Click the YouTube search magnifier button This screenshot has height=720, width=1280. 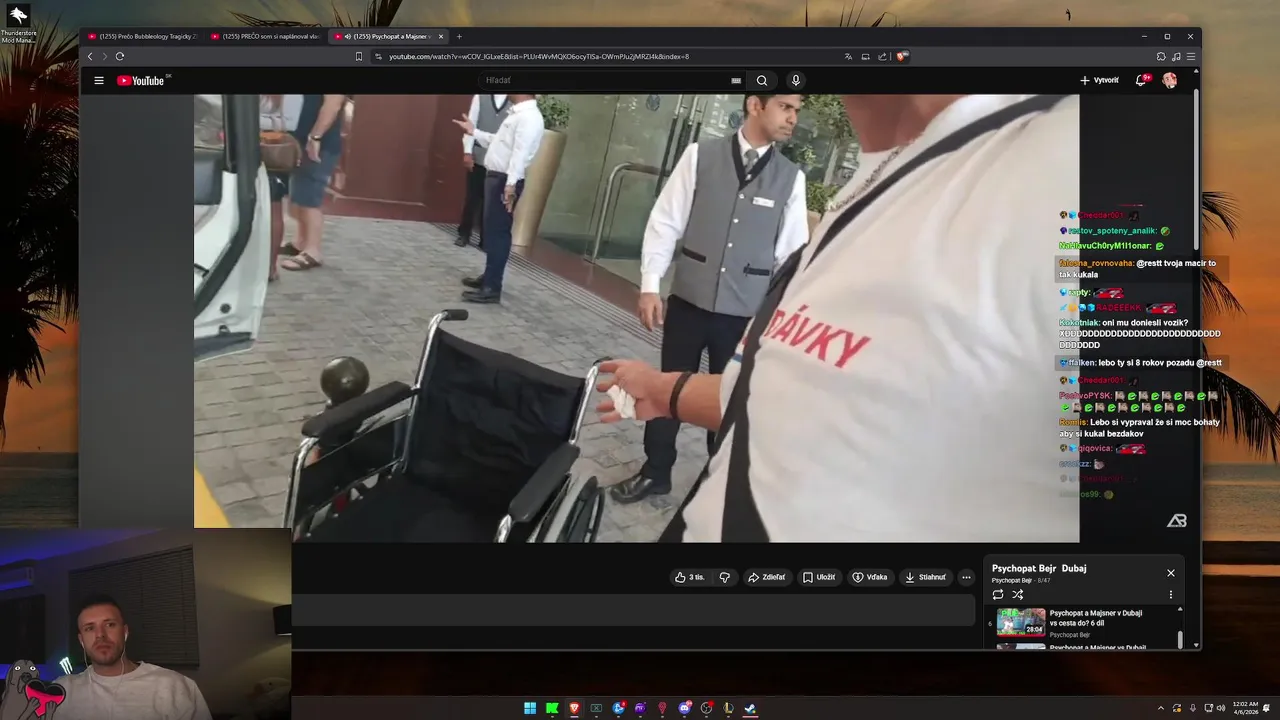pyautogui.click(x=762, y=81)
